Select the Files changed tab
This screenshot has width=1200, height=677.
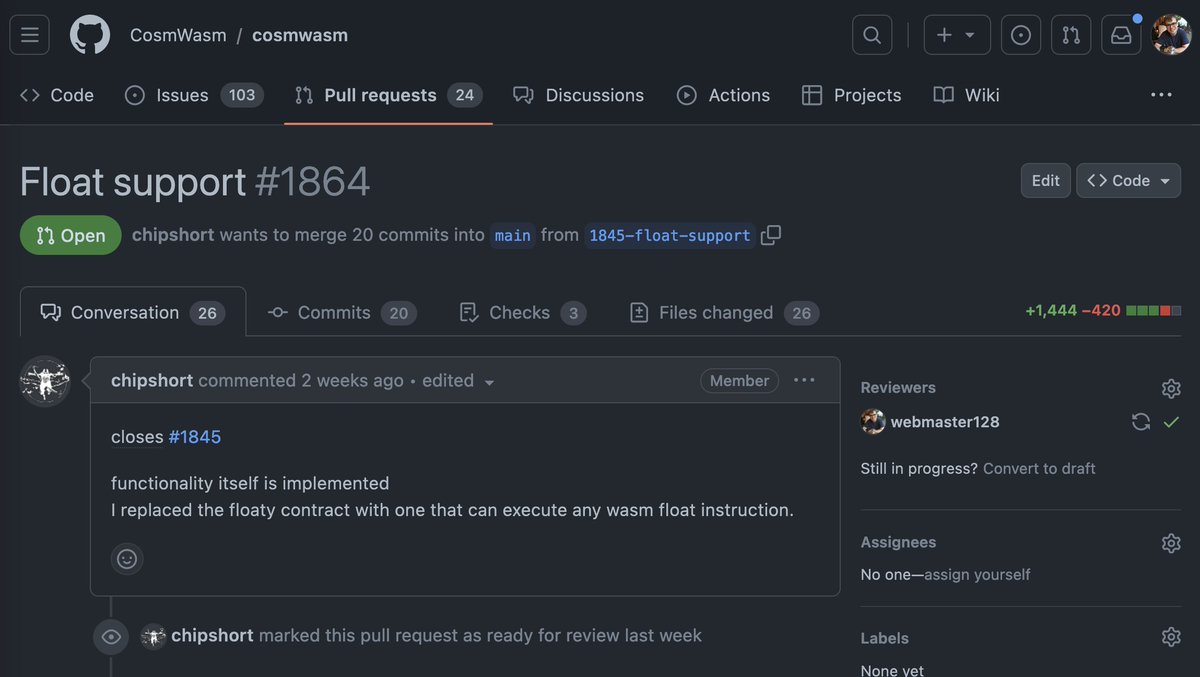click(x=724, y=313)
